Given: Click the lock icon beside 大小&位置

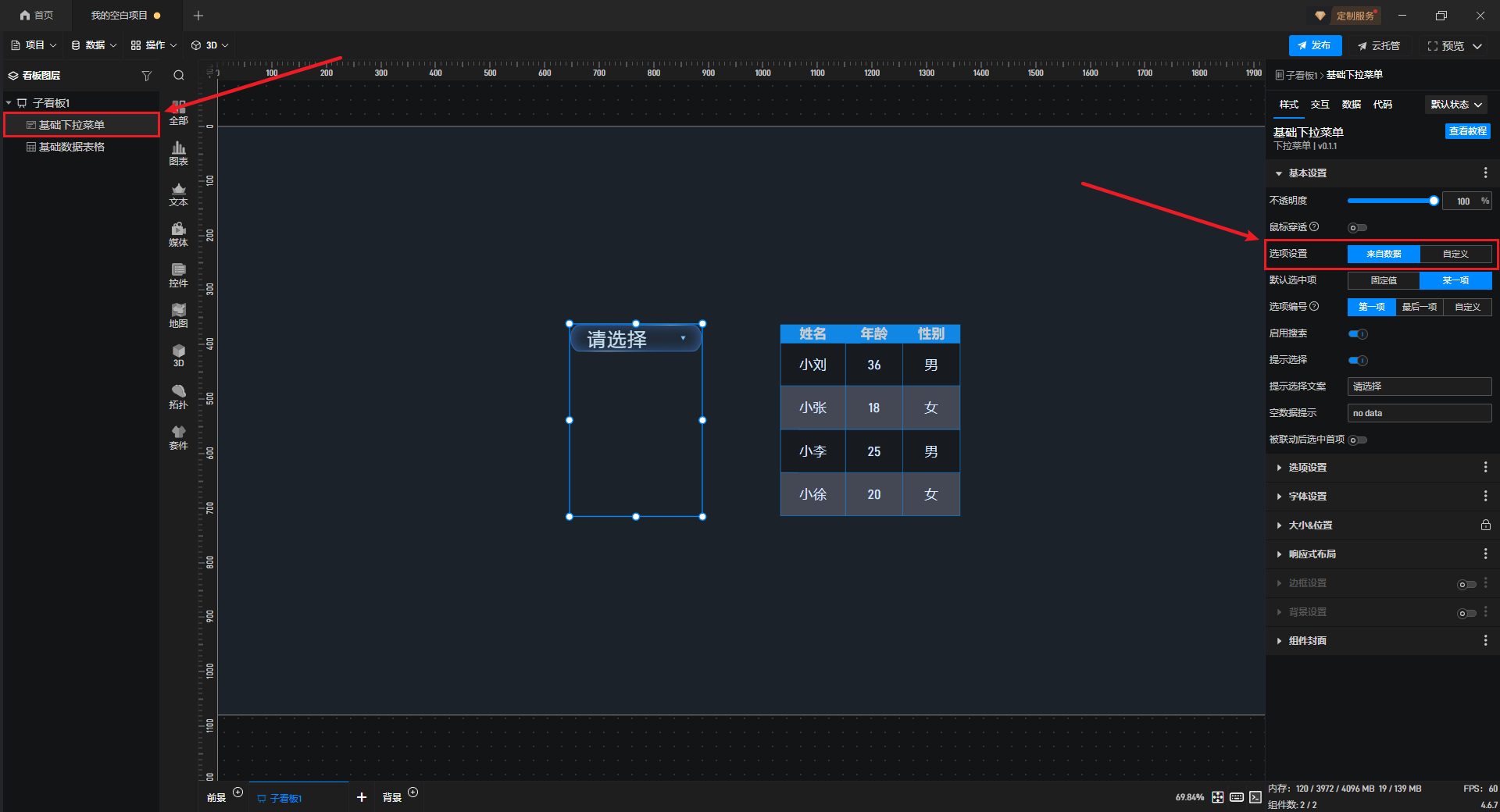Looking at the screenshot, I should [x=1485, y=525].
